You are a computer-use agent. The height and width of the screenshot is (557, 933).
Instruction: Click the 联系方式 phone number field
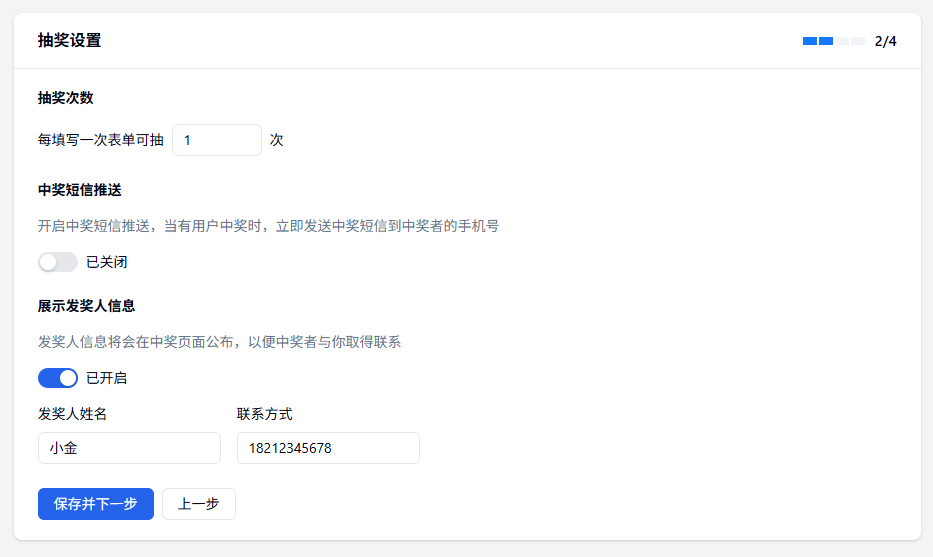(328, 448)
